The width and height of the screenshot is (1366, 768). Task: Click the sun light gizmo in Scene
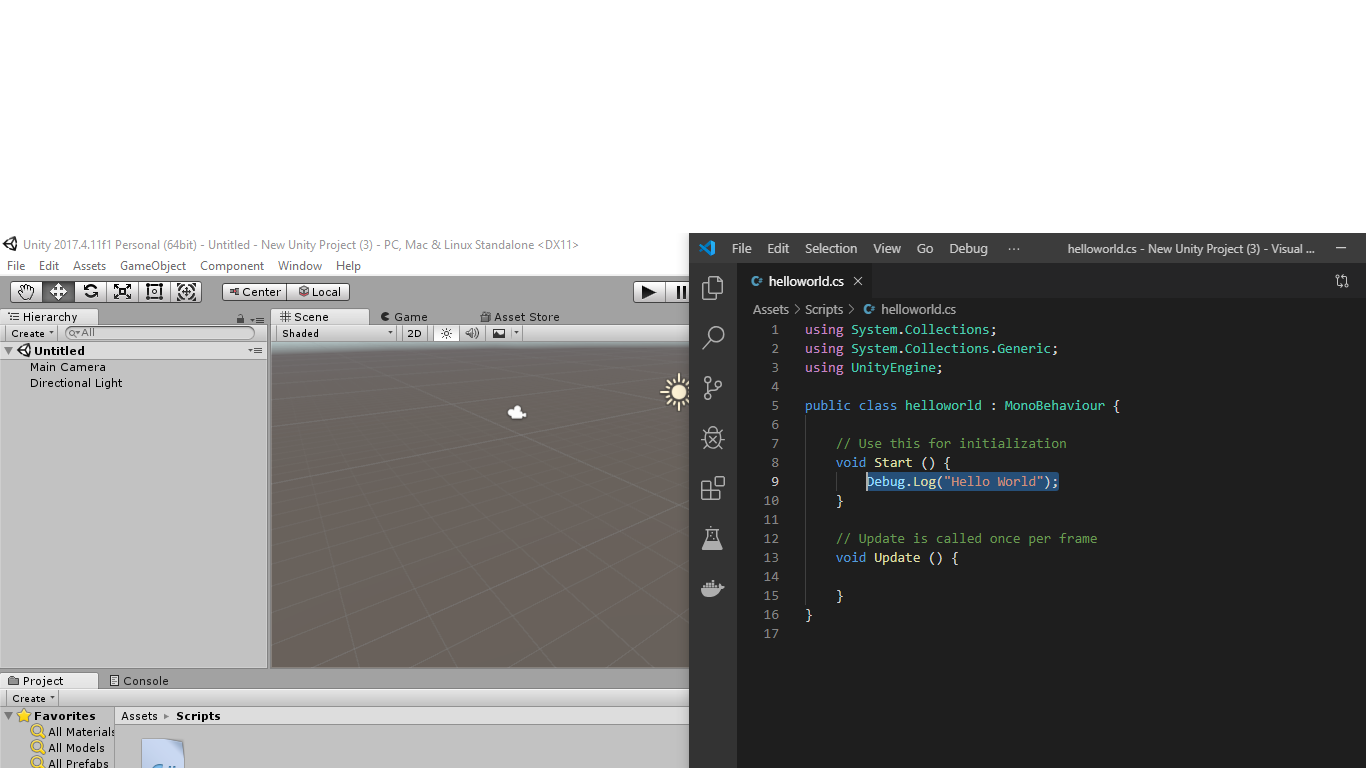pyautogui.click(x=677, y=392)
